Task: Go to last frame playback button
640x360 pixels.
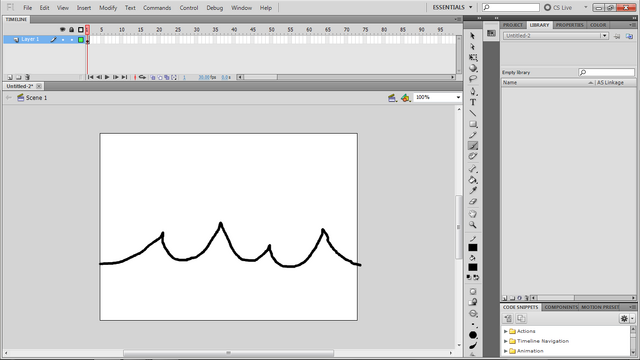Action: pyautogui.click(x=124, y=77)
